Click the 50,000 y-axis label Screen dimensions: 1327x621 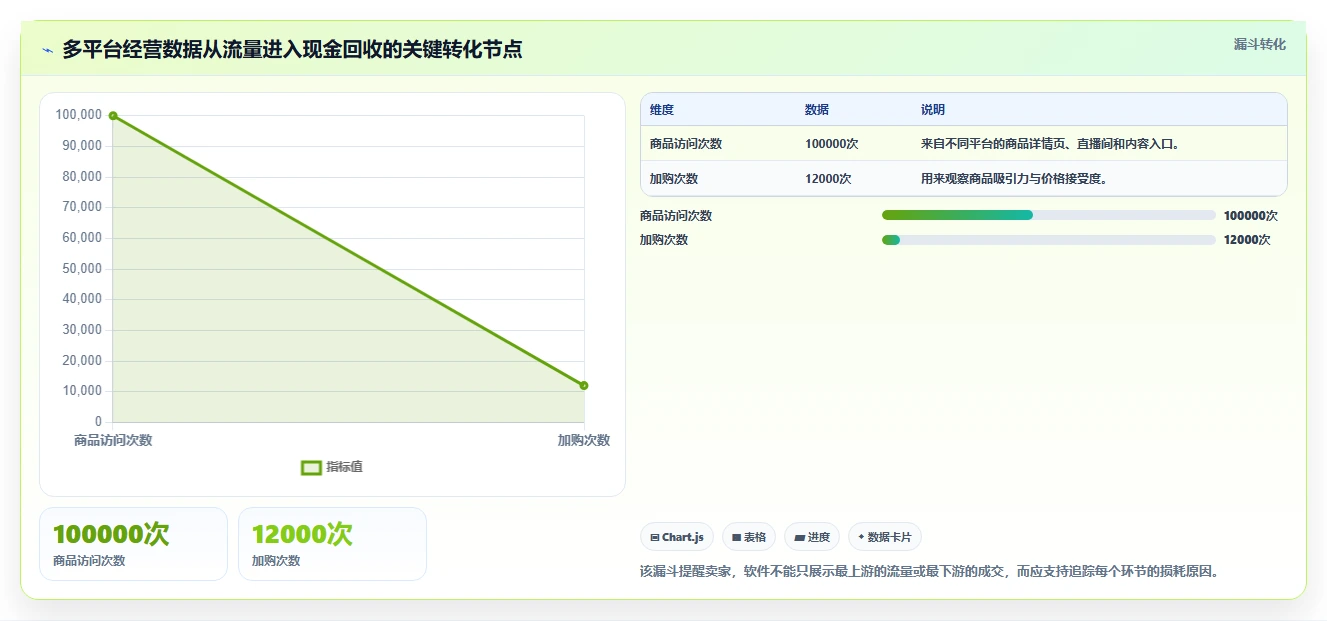click(83, 268)
